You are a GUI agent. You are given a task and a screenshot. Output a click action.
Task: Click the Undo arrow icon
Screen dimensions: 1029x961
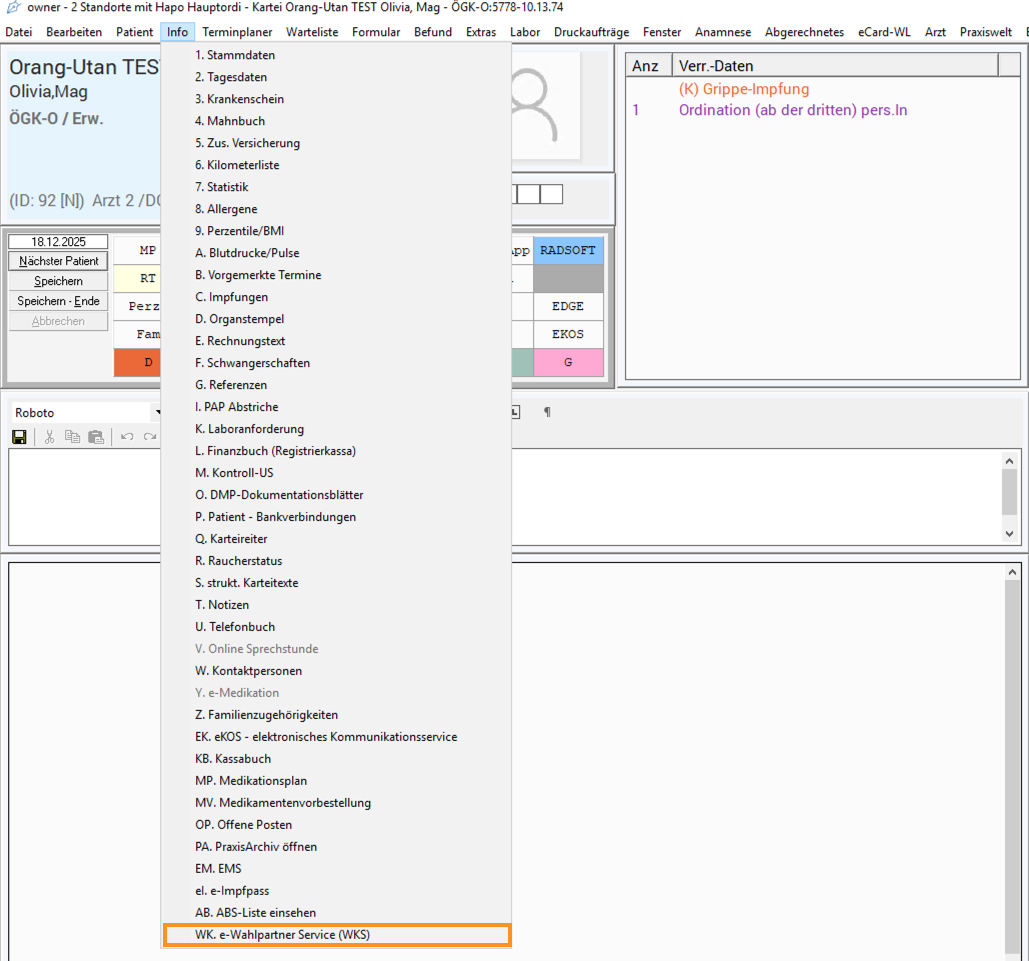(127, 437)
